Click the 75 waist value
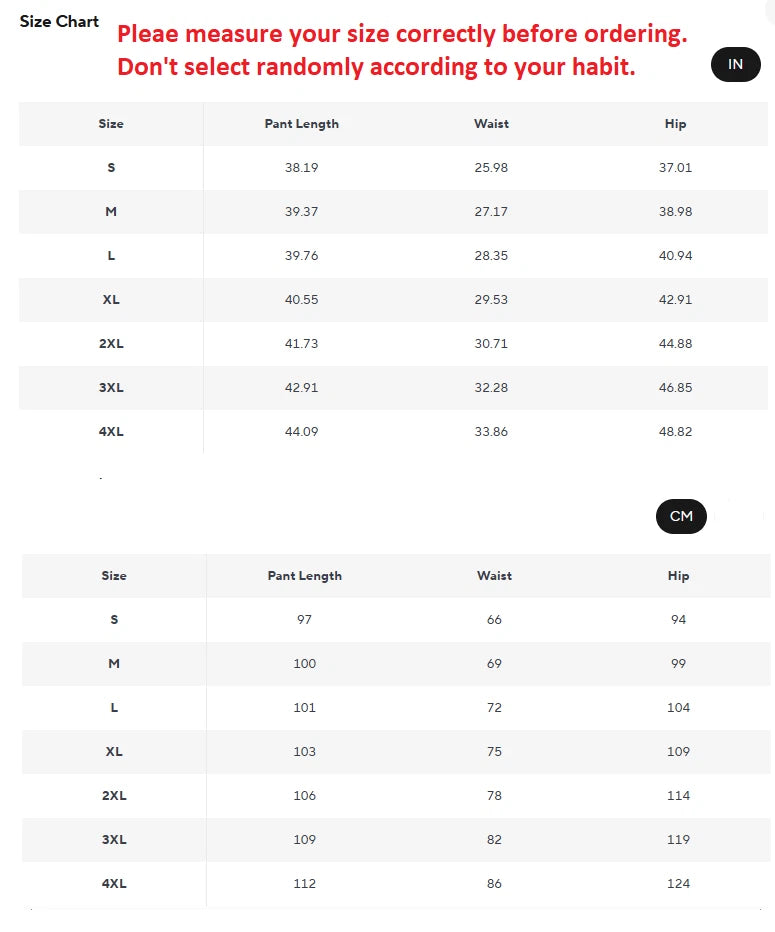This screenshot has height=932, width=775. click(x=494, y=752)
